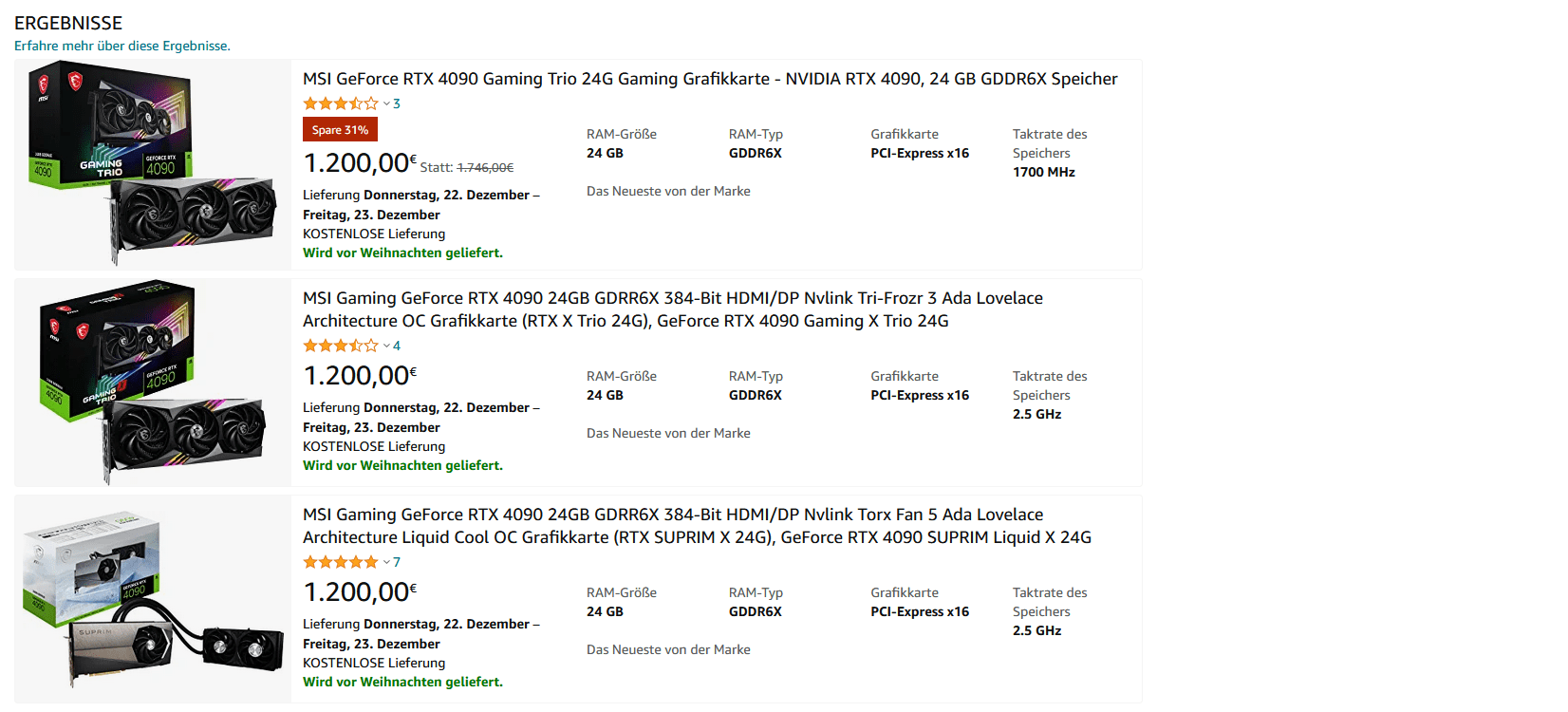Click 'Erfahre mehr über diese Ergebnisse' link
Image resolution: width=1568 pixels, height=712 pixels.
coord(122,46)
